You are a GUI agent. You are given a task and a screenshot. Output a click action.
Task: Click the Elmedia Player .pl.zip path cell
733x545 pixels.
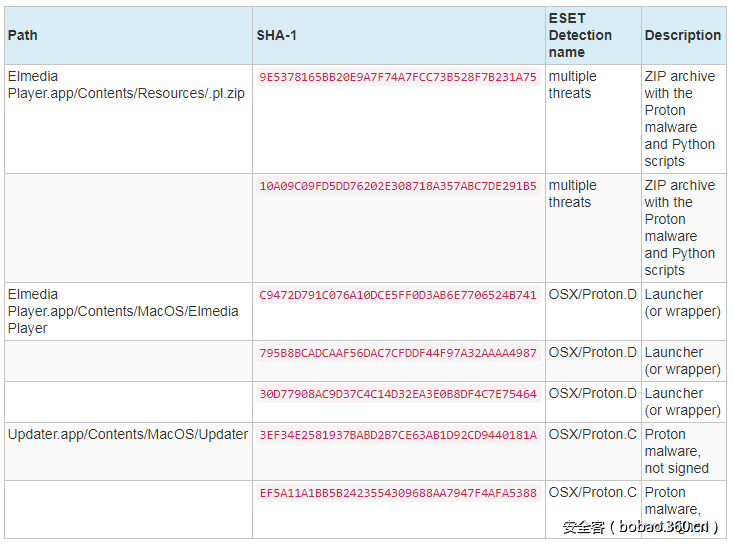click(125, 85)
